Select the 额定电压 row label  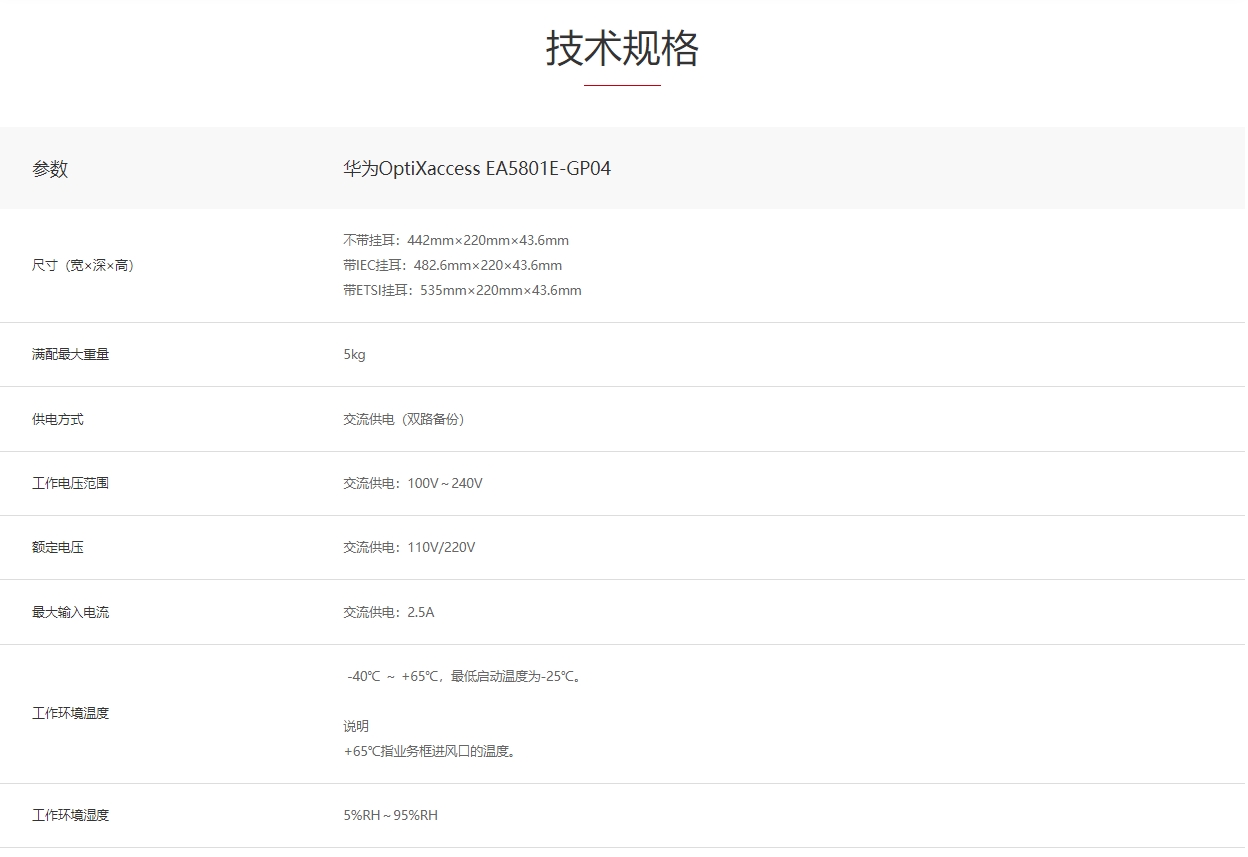58,547
